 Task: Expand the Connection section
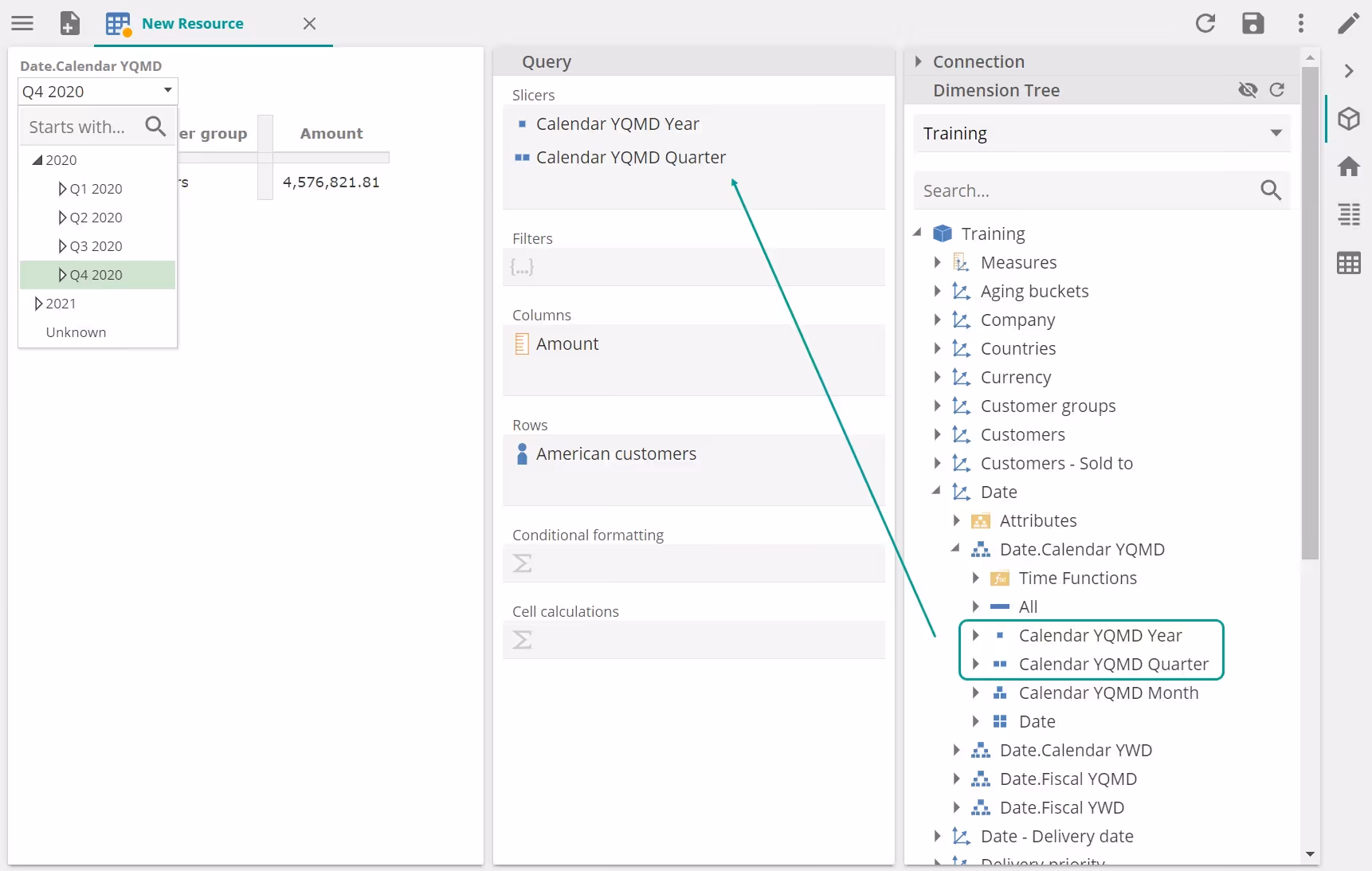point(919,61)
